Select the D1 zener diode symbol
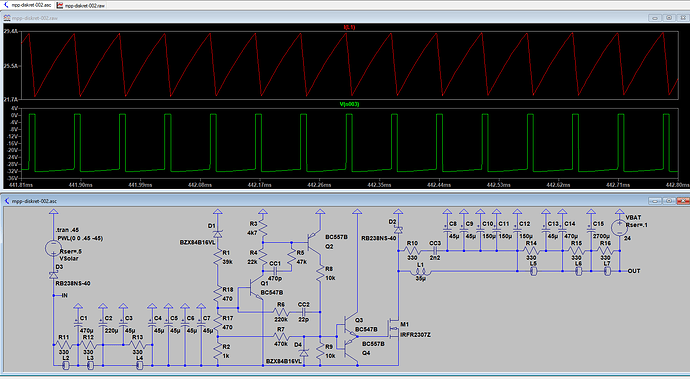Image resolution: width=690 pixels, height=379 pixels. (x=217, y=234)
